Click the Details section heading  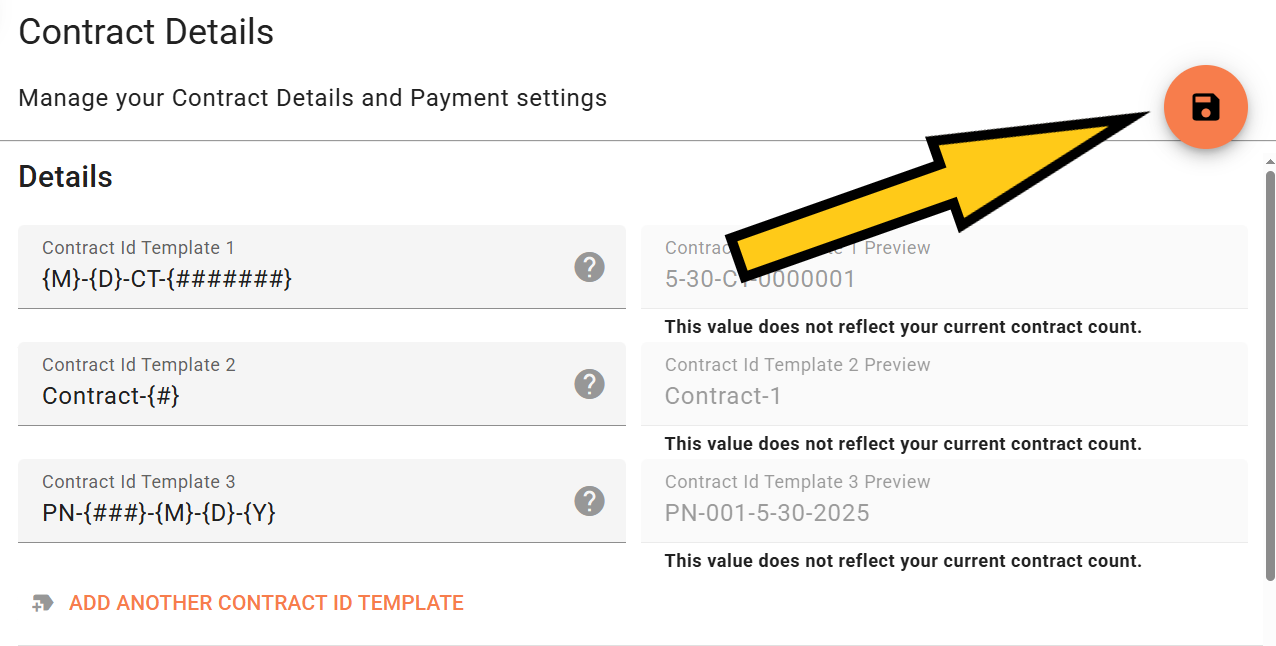pyautogui.click(x=65, y=177)
